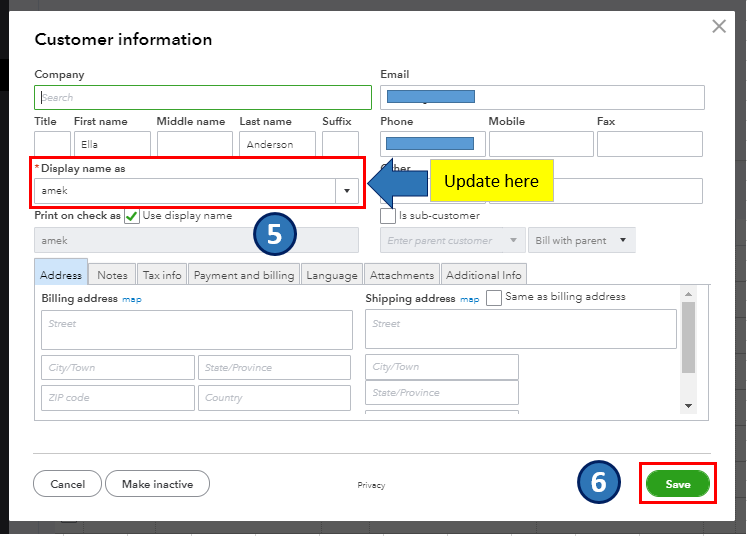The image size is (747, 536).
Task: Click the First name field containing Ella
Action: coord(112,144)
